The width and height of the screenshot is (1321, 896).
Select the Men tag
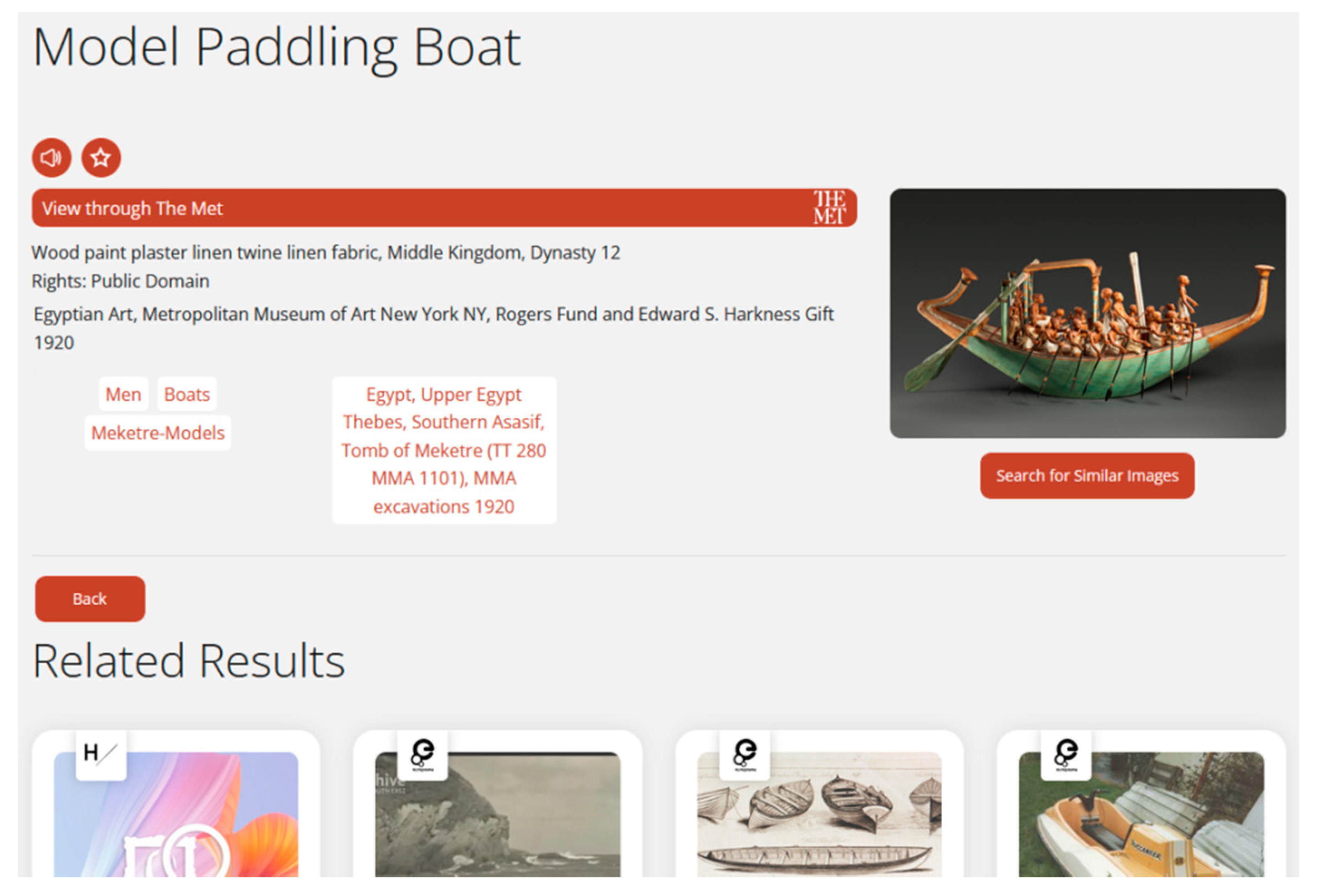pos(123,394)
